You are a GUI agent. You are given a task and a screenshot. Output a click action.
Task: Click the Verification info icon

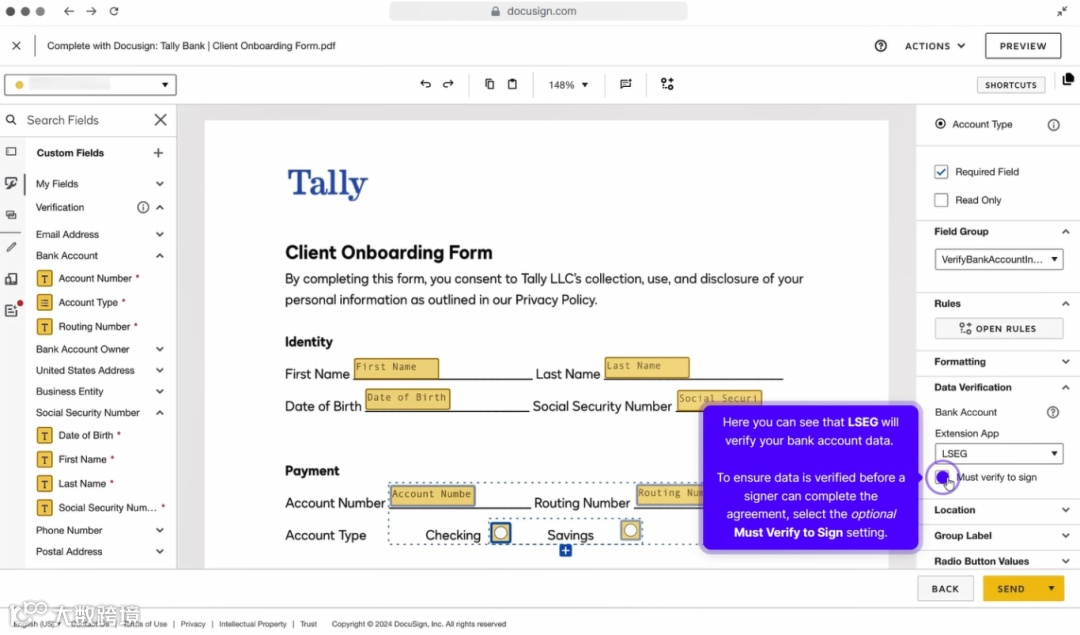(x=143, y=207)
